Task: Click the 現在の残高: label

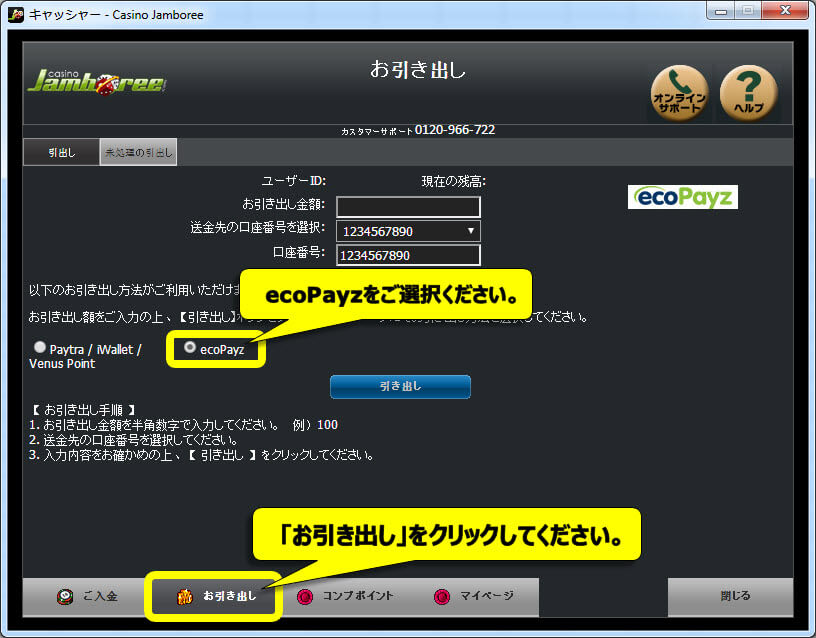Action: (x=453, y=181)
